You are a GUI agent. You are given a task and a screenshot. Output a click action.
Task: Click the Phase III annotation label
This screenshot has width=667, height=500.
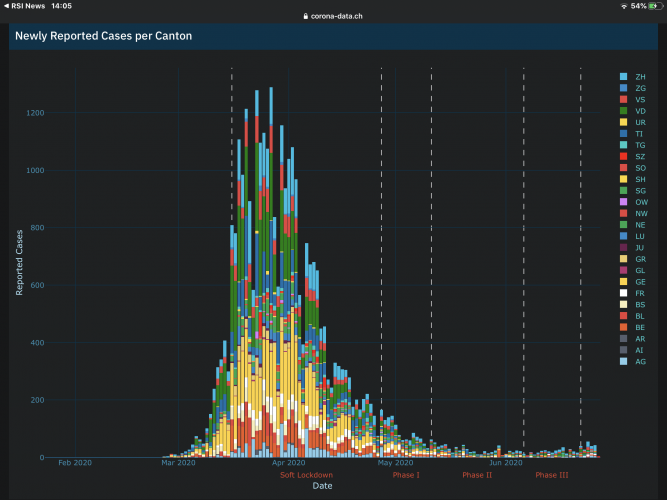[552, 475]
